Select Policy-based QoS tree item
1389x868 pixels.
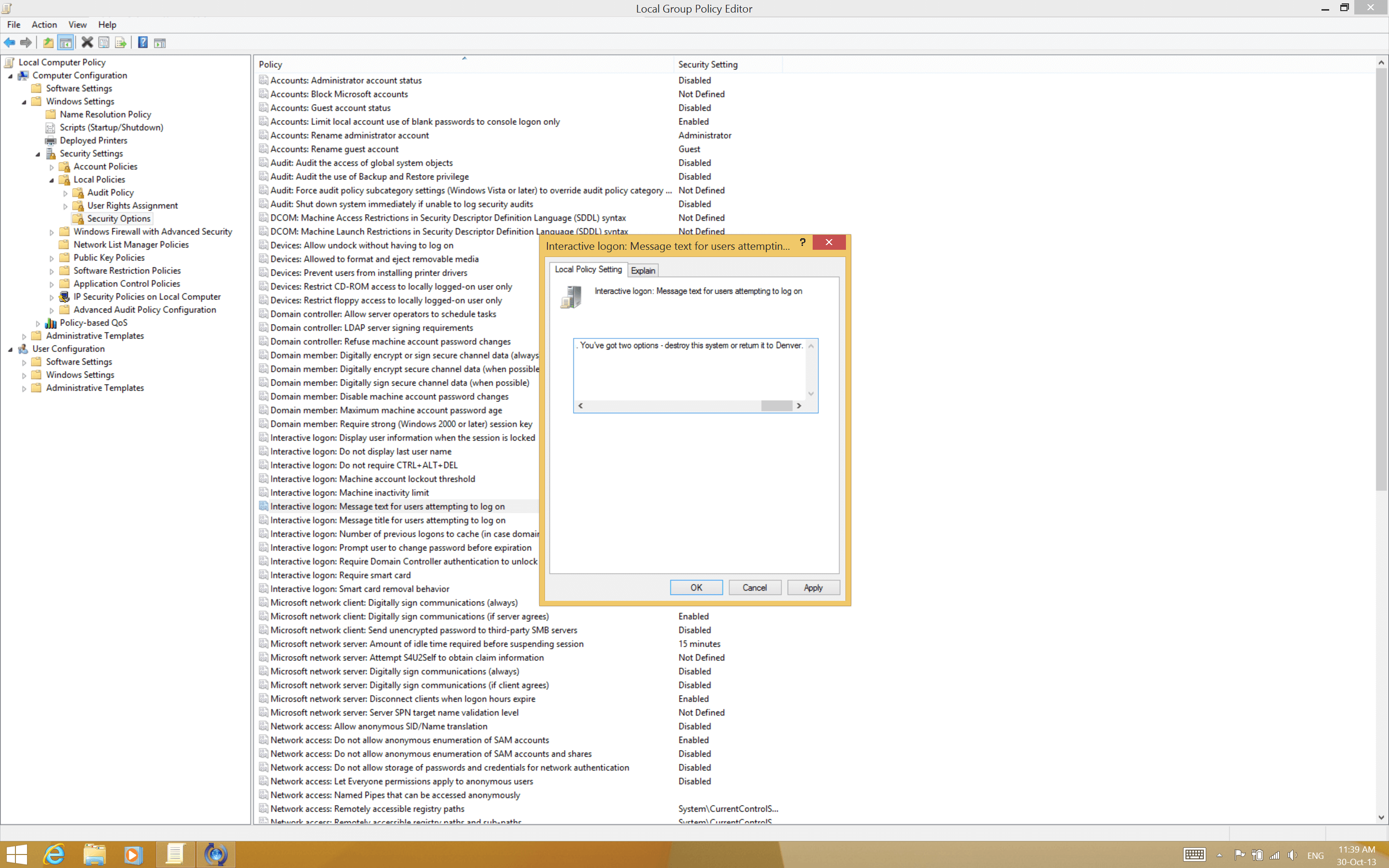(x=94, y=323)
